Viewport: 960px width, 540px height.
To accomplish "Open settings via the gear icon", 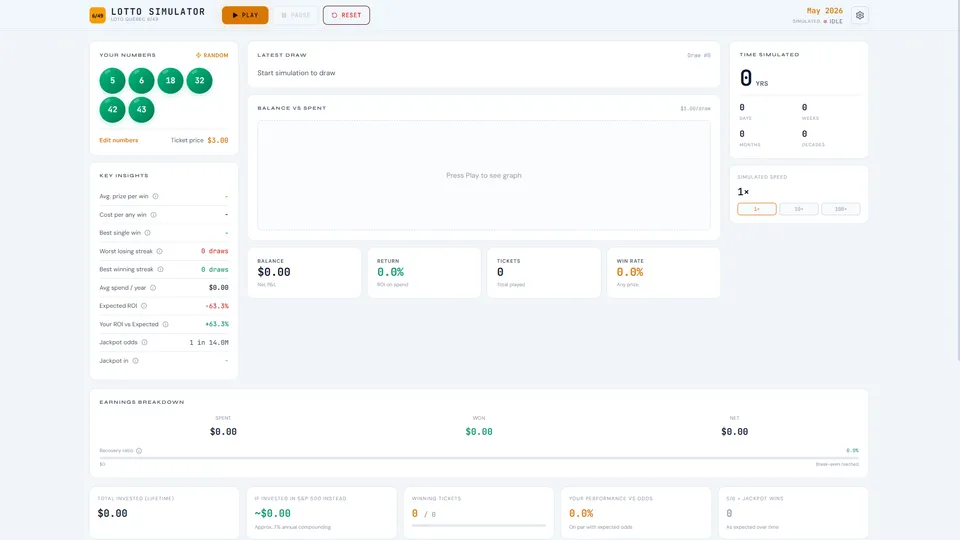I will point(860,15).
